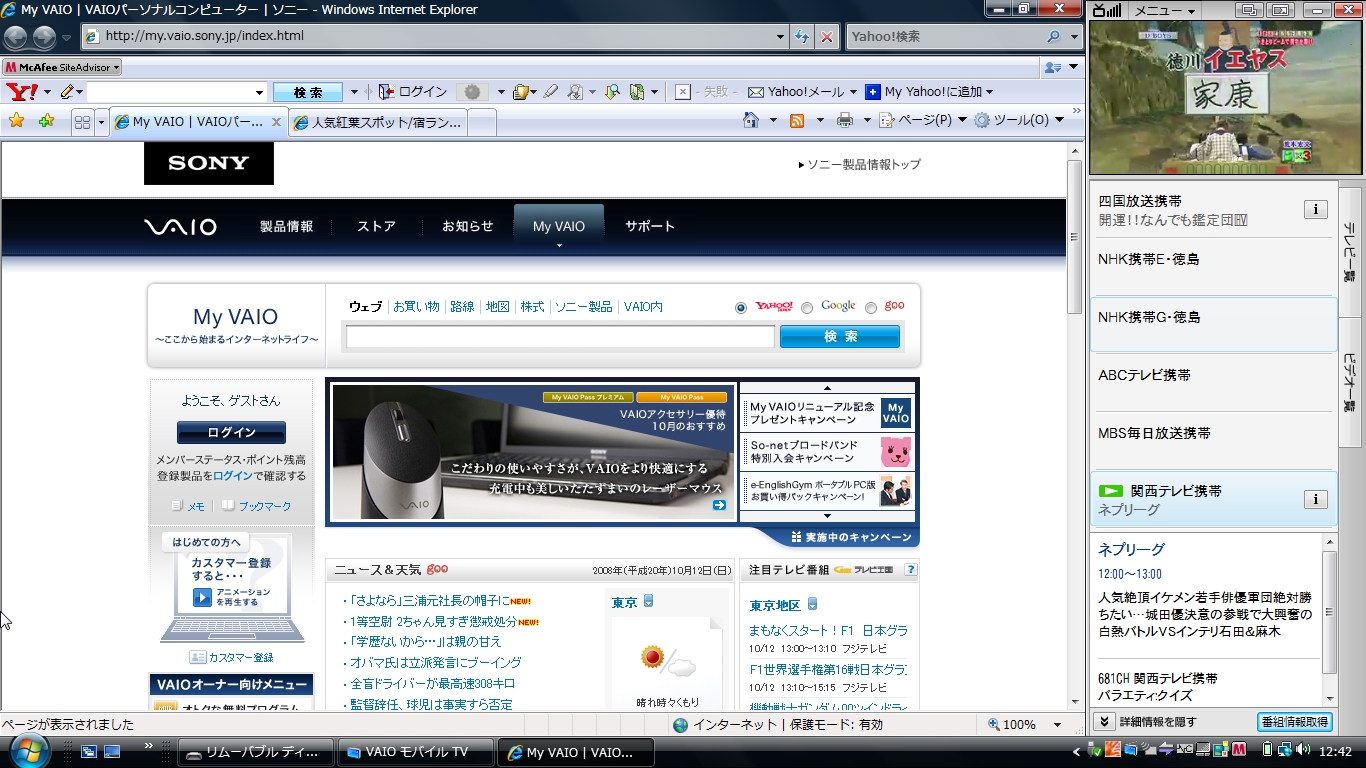
Task: Click the TV window full-screen icon
Action: coord(1280,10)
